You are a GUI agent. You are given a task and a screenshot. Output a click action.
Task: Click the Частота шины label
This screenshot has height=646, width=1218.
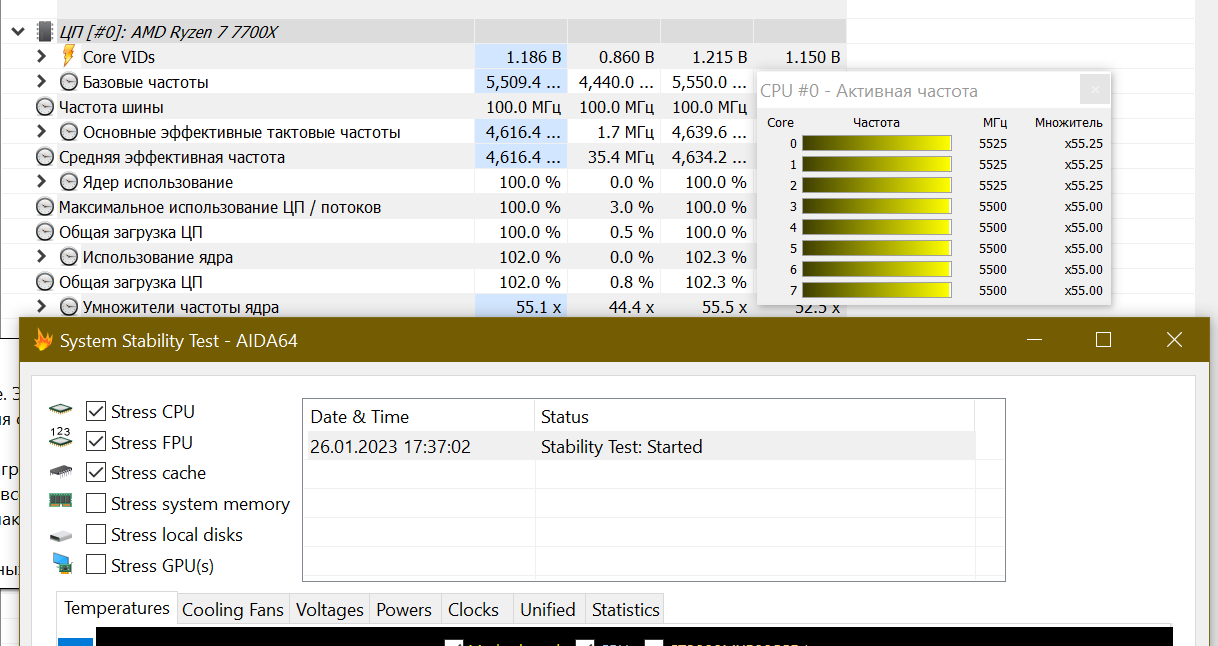(111, 107)
